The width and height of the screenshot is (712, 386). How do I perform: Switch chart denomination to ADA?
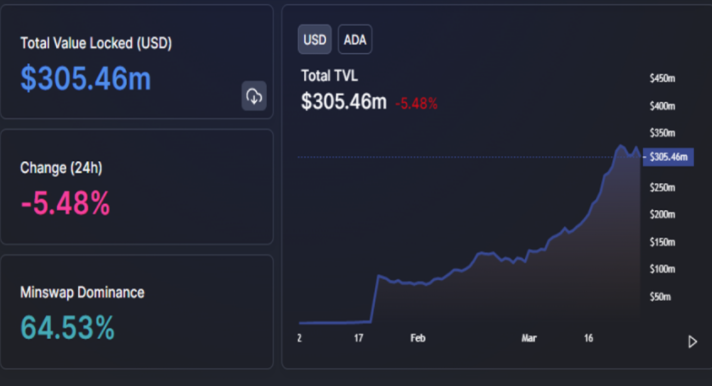355,40
